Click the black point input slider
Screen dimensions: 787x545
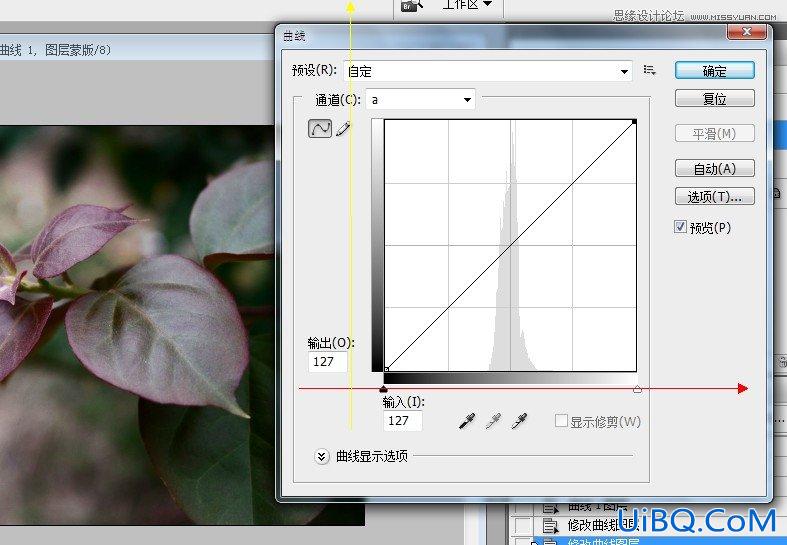tap(383, 389)
